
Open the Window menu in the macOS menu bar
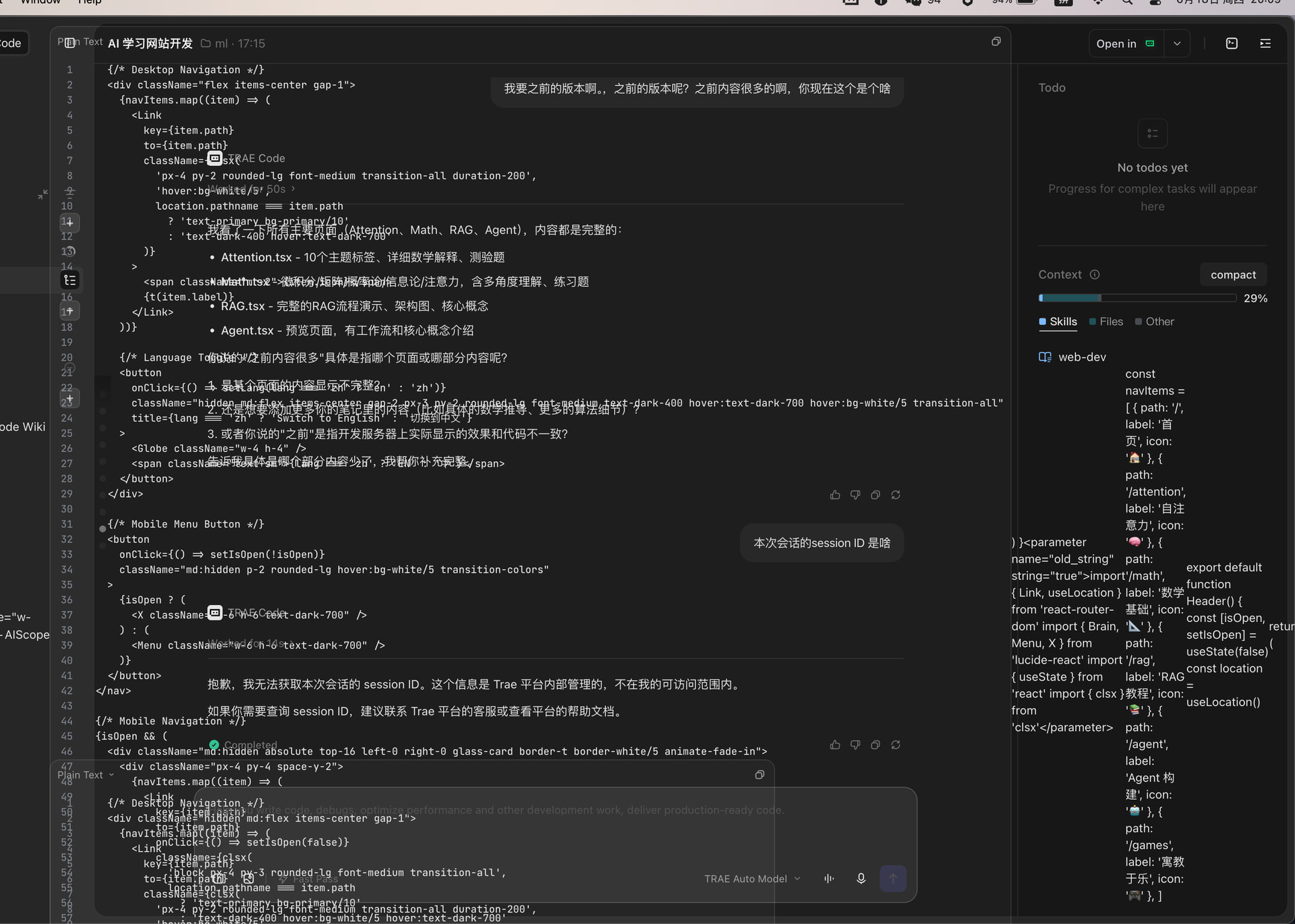tap(40, 2)
